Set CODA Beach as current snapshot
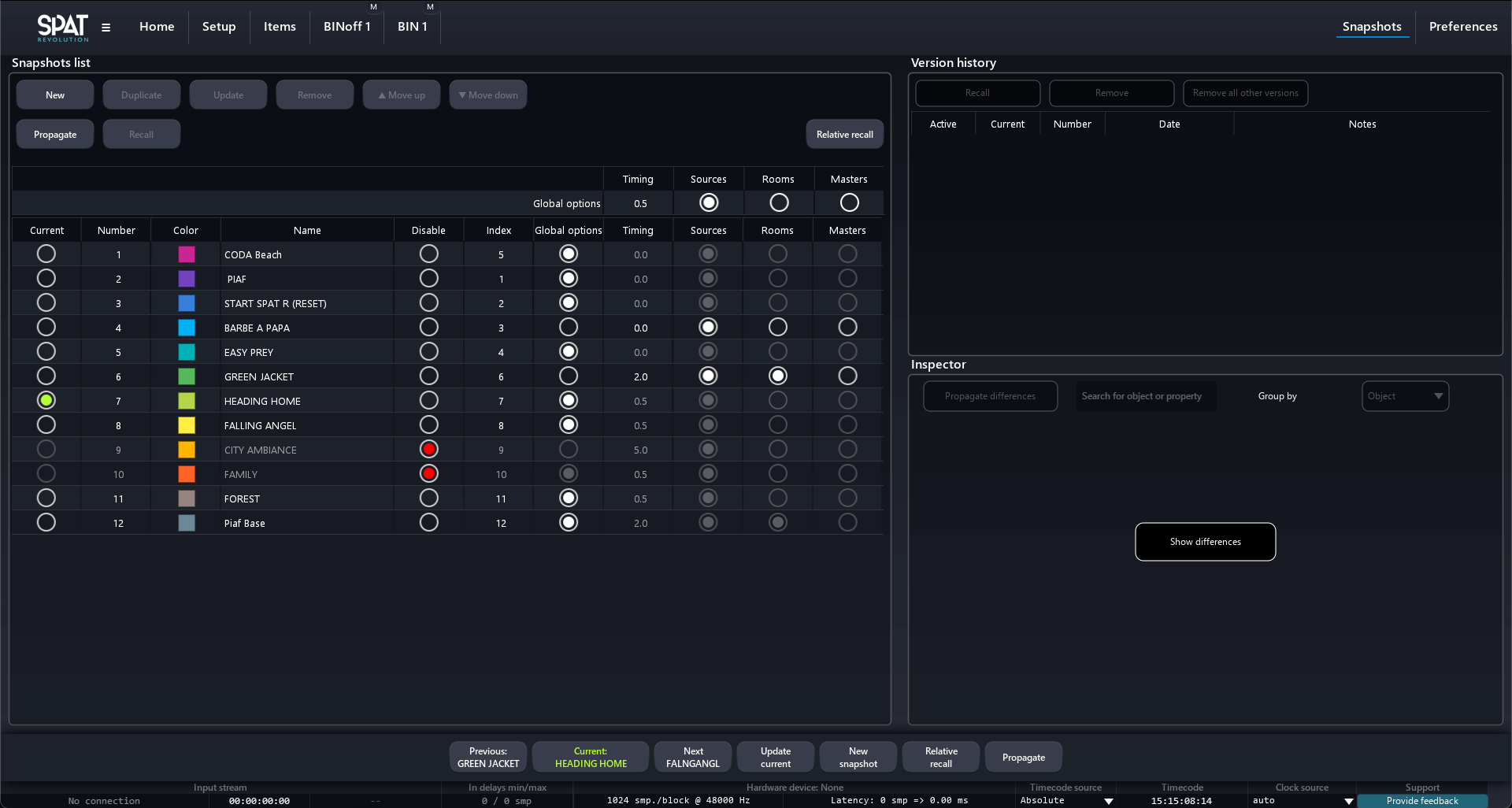This screenshot has height=808, width=1512. (46, 254)
